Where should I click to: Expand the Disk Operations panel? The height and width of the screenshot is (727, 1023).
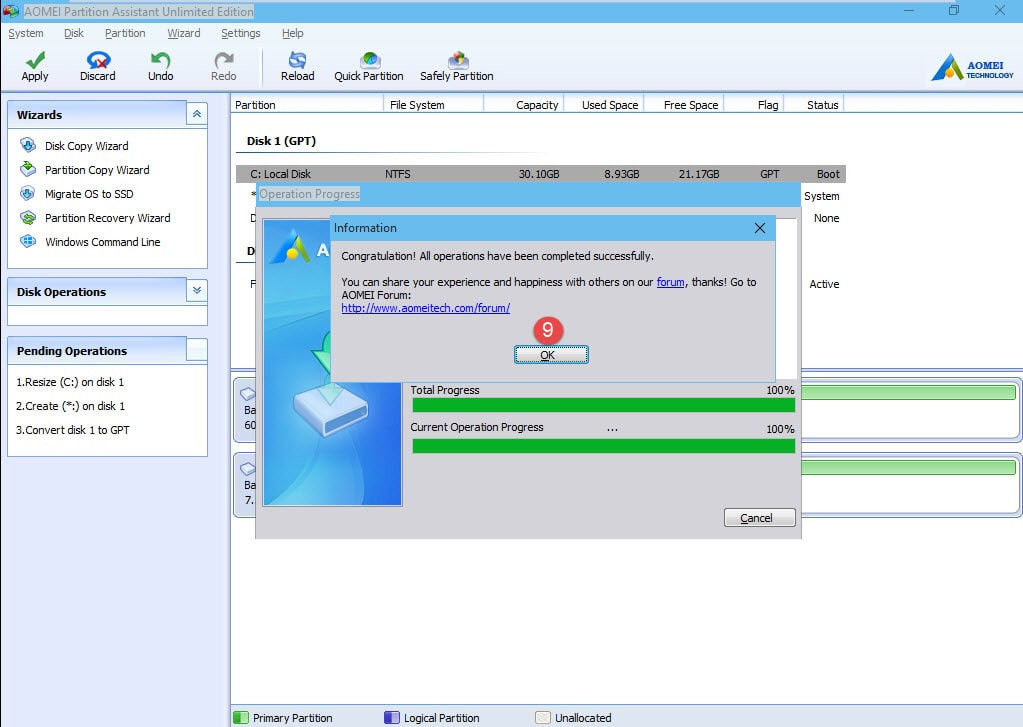pyautogui.click(x=197, y=291)
